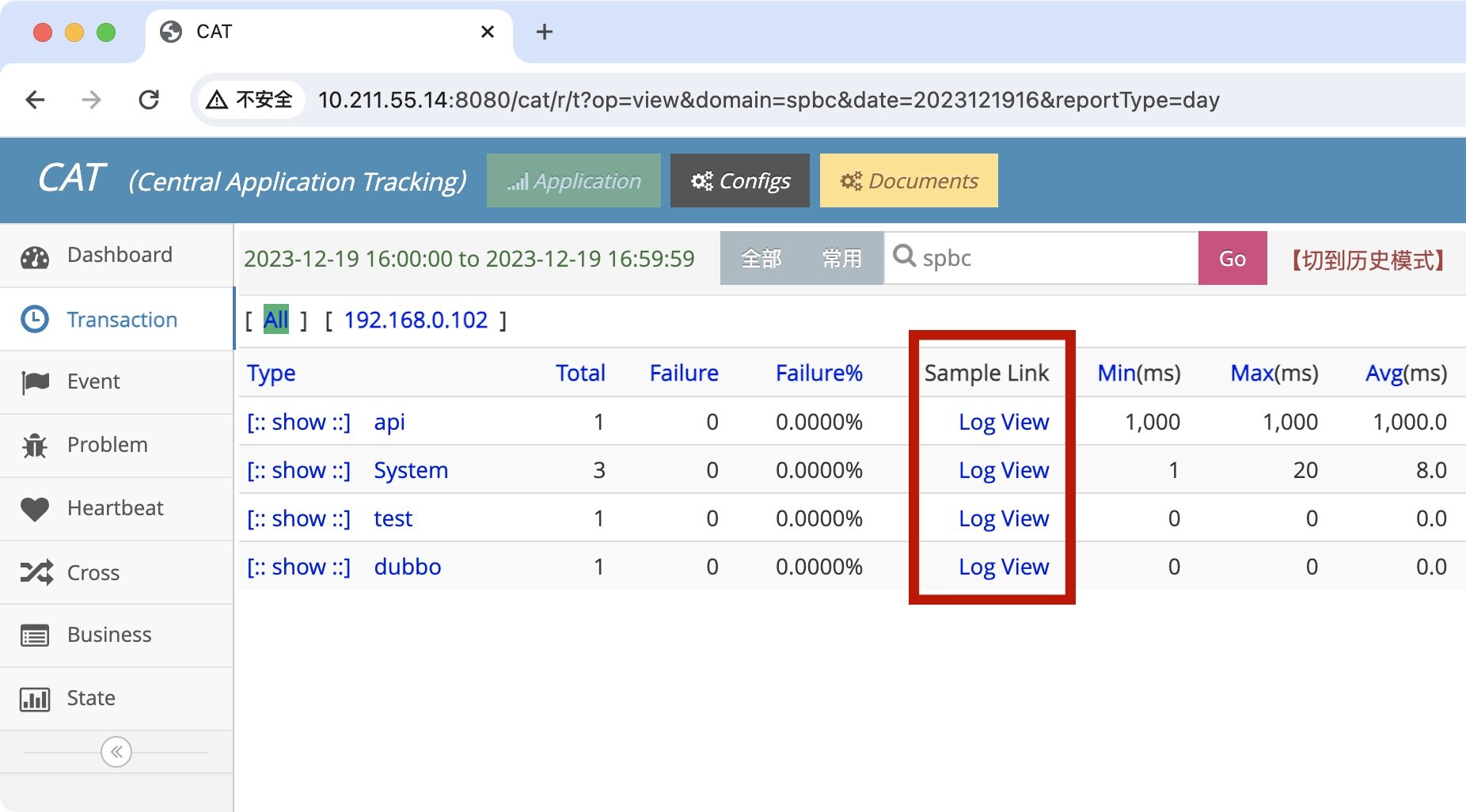Click the Cross shuffle arrows icon
Screen dimensions: 1466x812
(x=36, y=572)
